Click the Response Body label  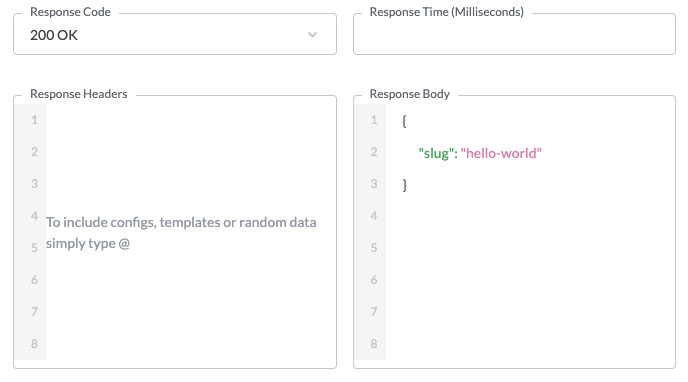point(409,94)
